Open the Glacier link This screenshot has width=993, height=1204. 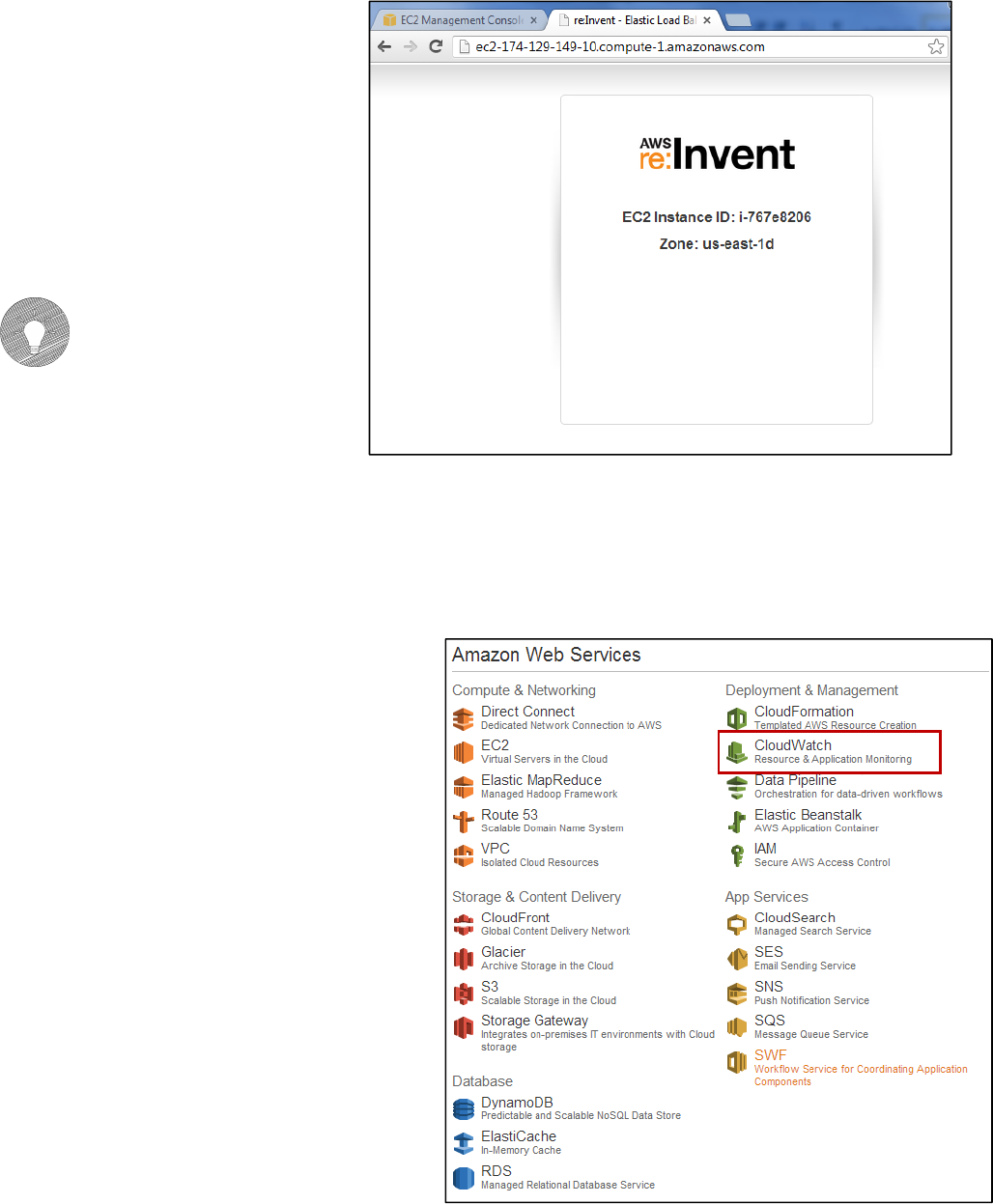point(503,952)
